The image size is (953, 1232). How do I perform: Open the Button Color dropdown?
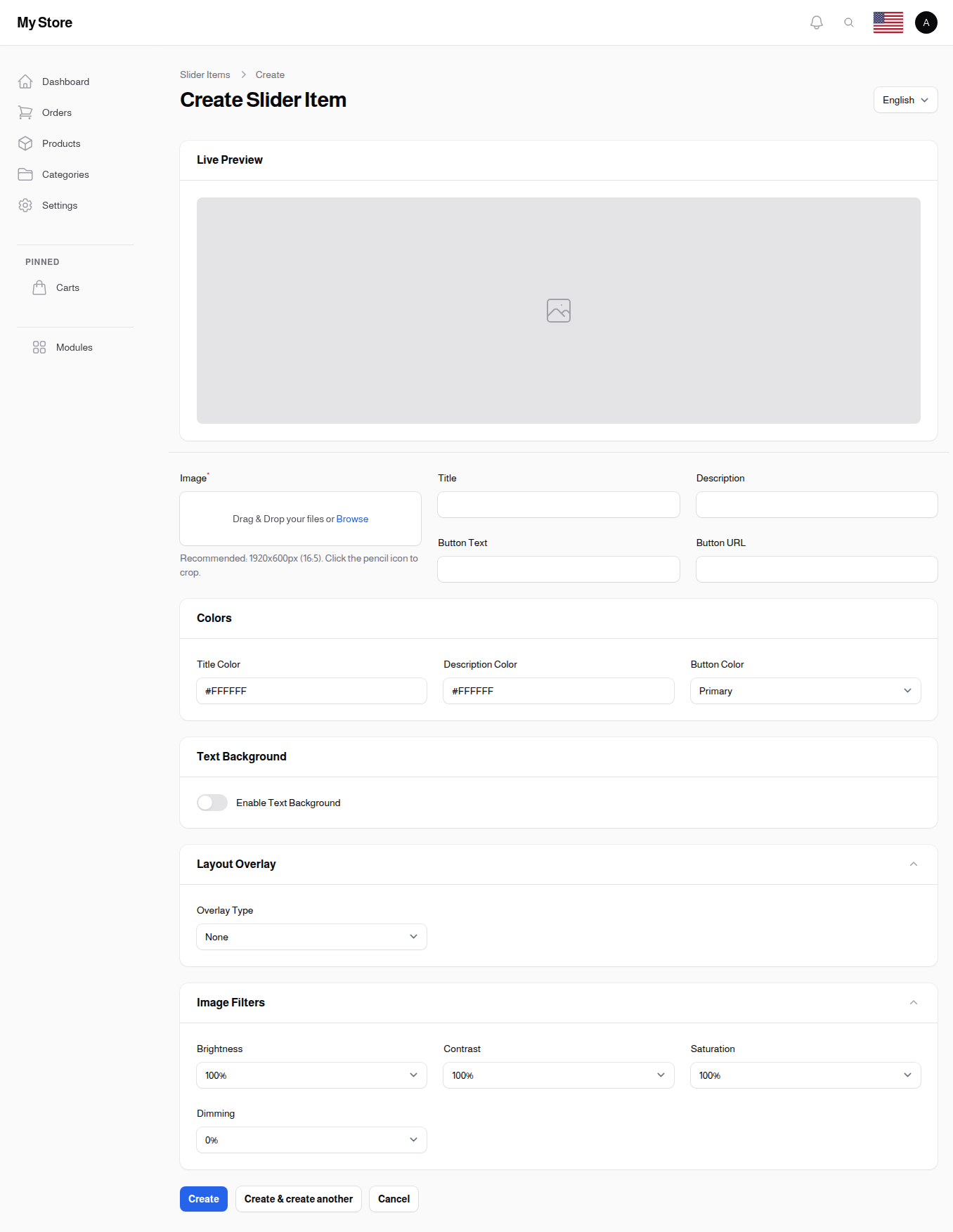coord(805,691)
